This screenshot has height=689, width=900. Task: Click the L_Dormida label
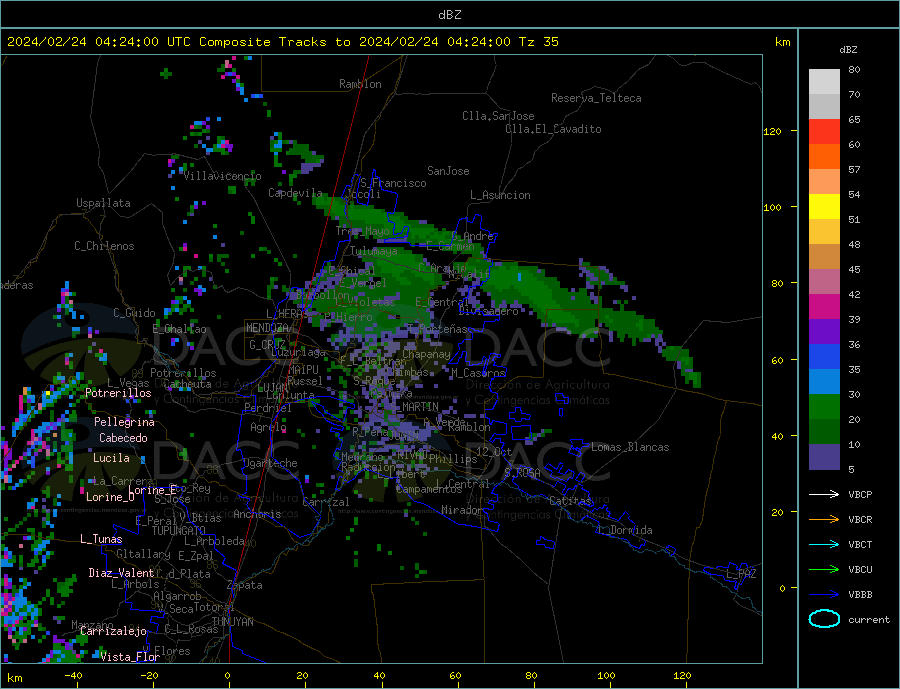[x=626, y=530]
